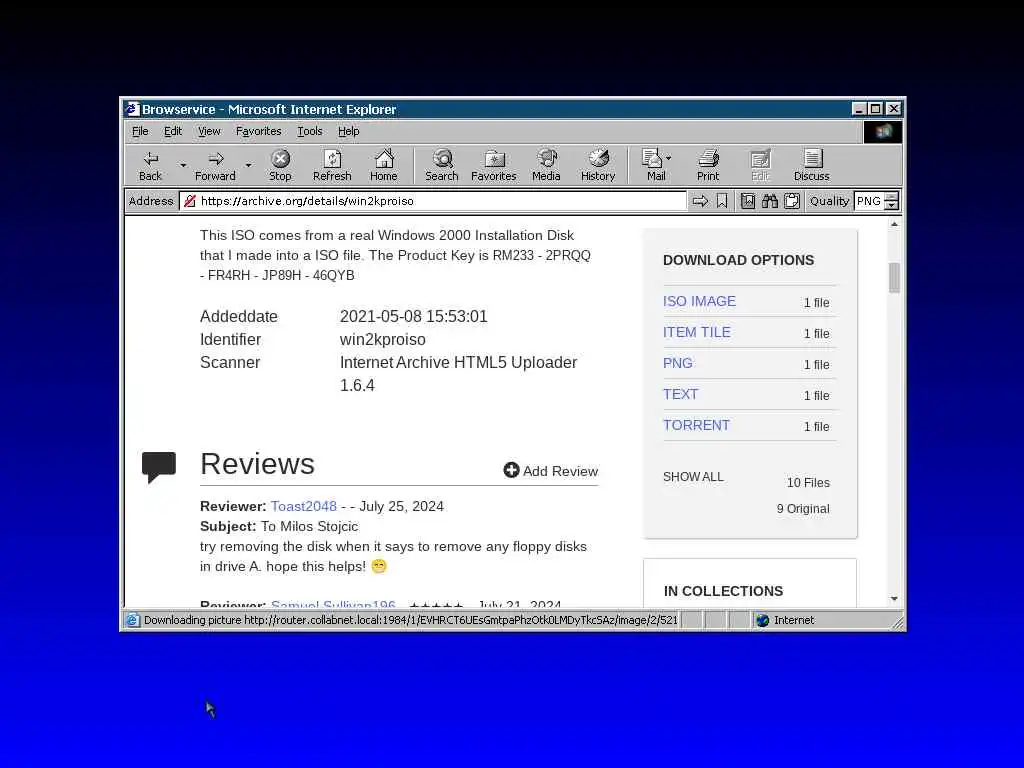Open the Edit menu
The width and height of the screenshot is (1024, 768).
pos(172,131)
